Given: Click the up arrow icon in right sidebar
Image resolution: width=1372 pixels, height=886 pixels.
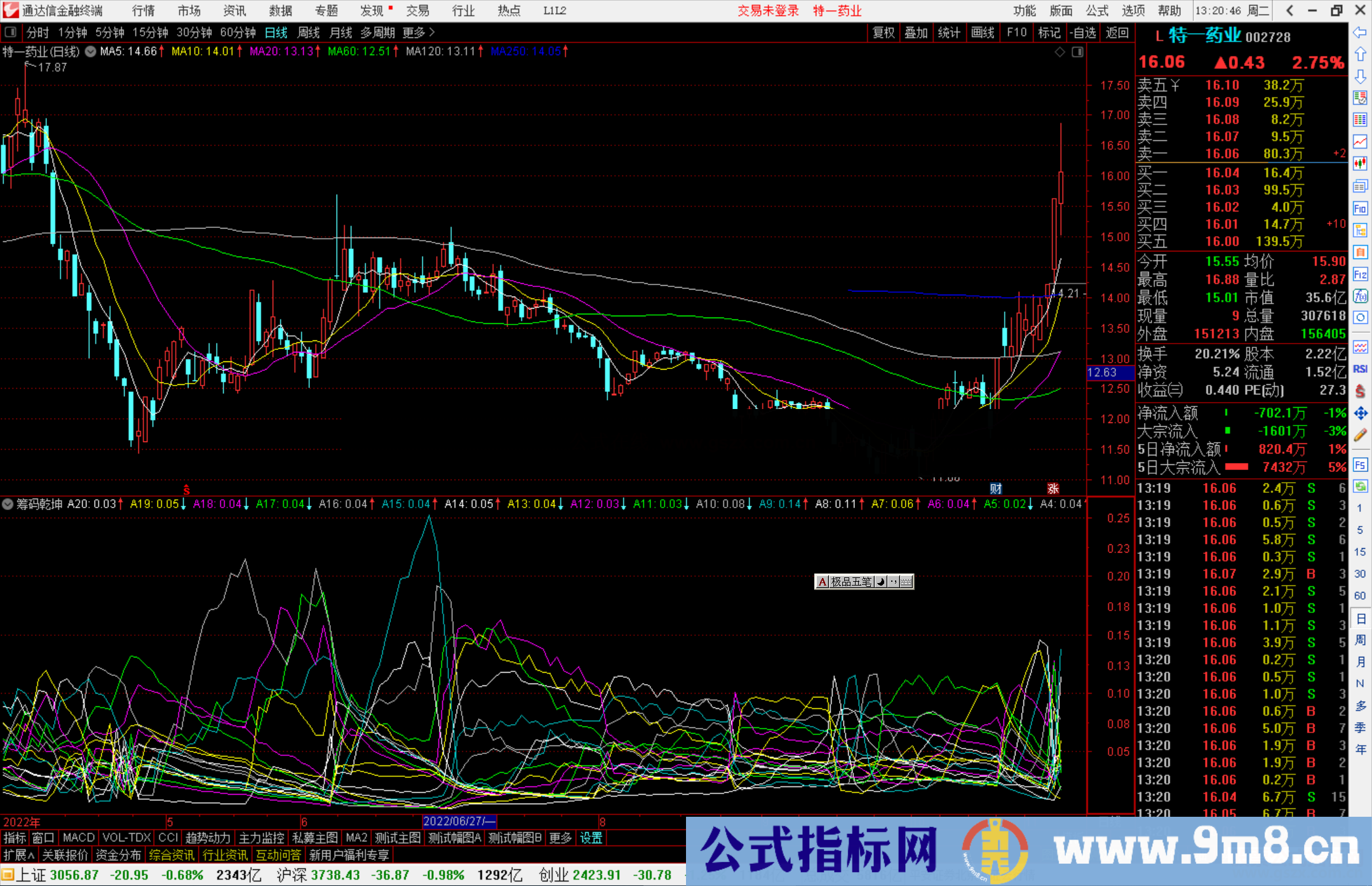Looking at the screenshot, I should (1360, 55).
